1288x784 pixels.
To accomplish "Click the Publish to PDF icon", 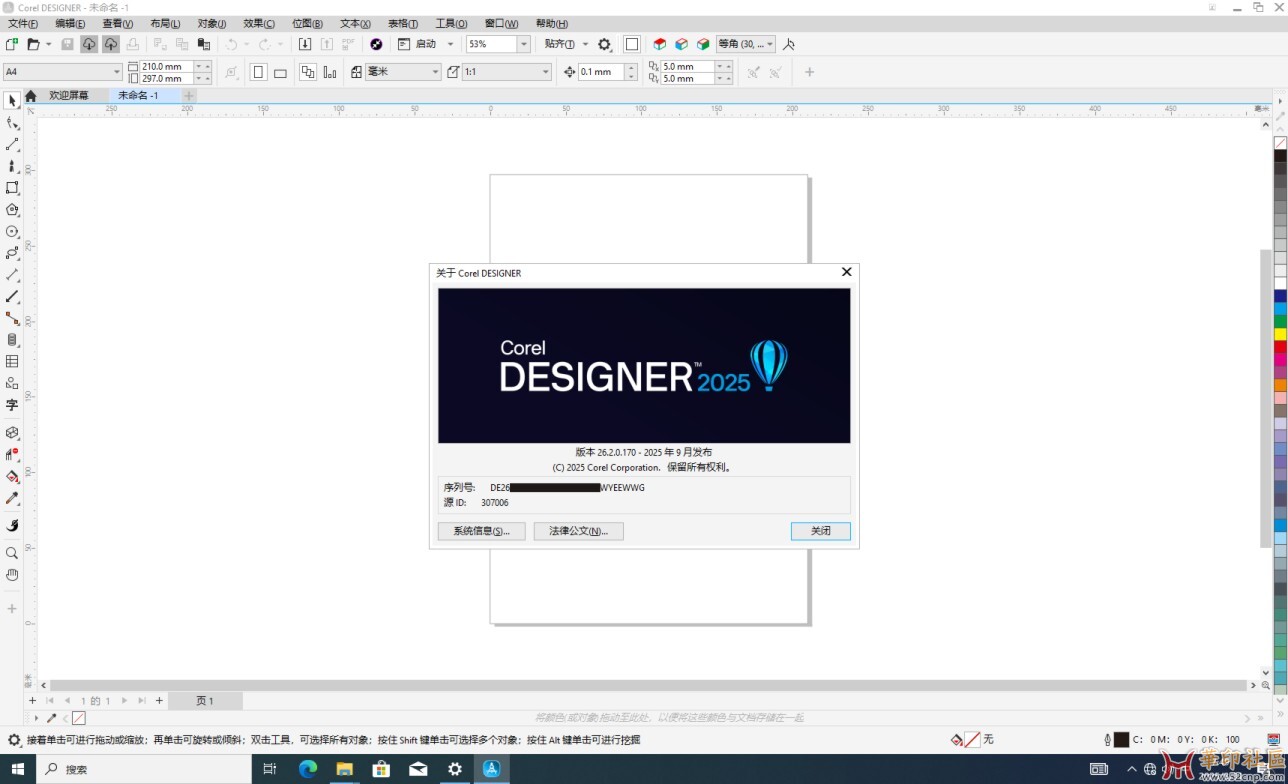I will point(348,44).
